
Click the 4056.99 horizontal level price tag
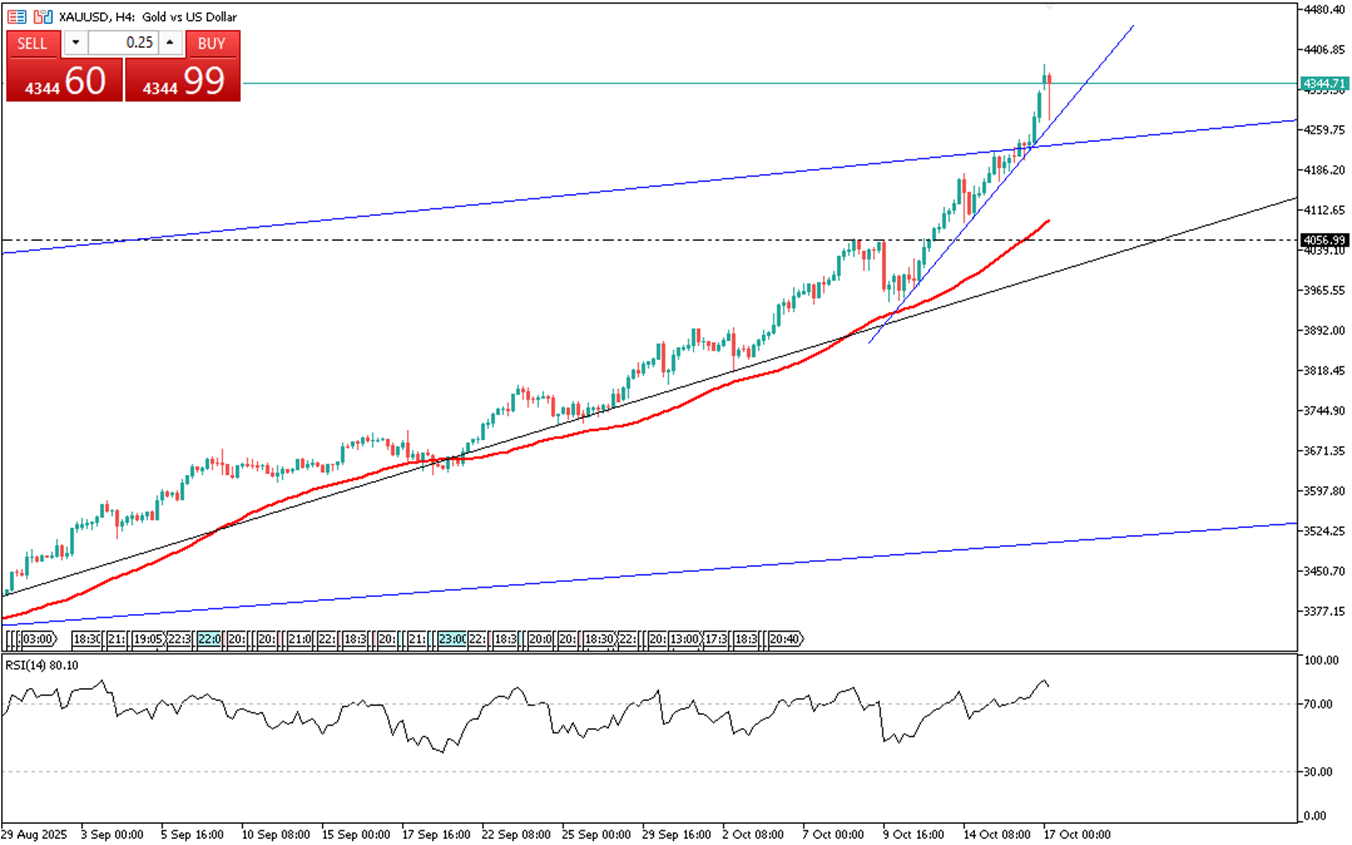coord(1323,240)
